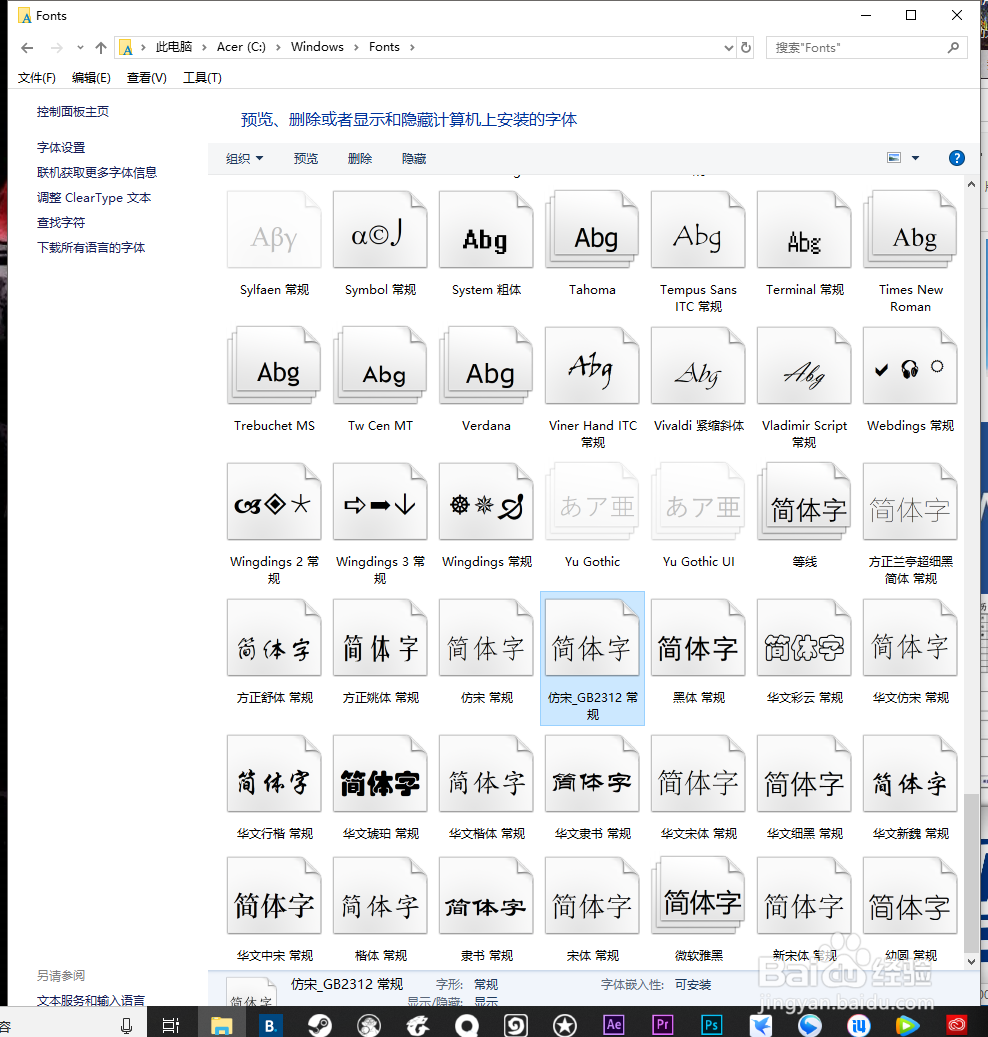Open the help question mark button
Screen dimensions: 988x1037
tap(956, 158)
